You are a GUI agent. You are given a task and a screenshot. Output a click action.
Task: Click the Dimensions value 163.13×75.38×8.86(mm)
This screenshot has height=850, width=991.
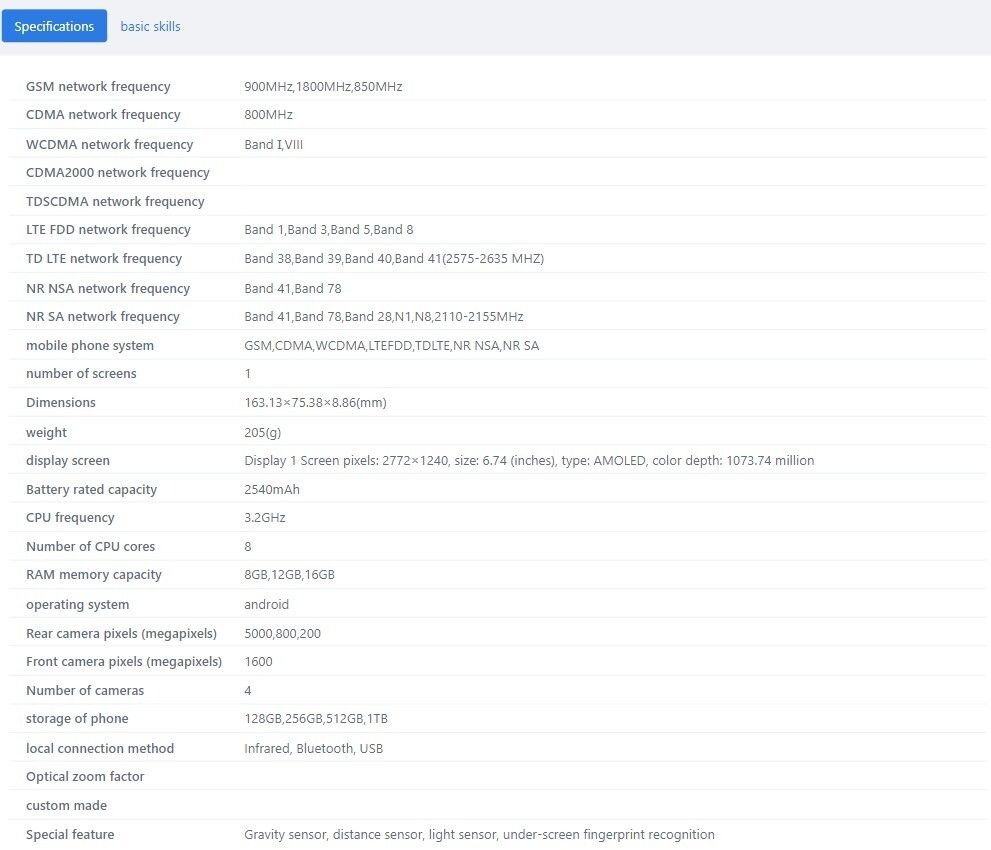coord(315,403)
